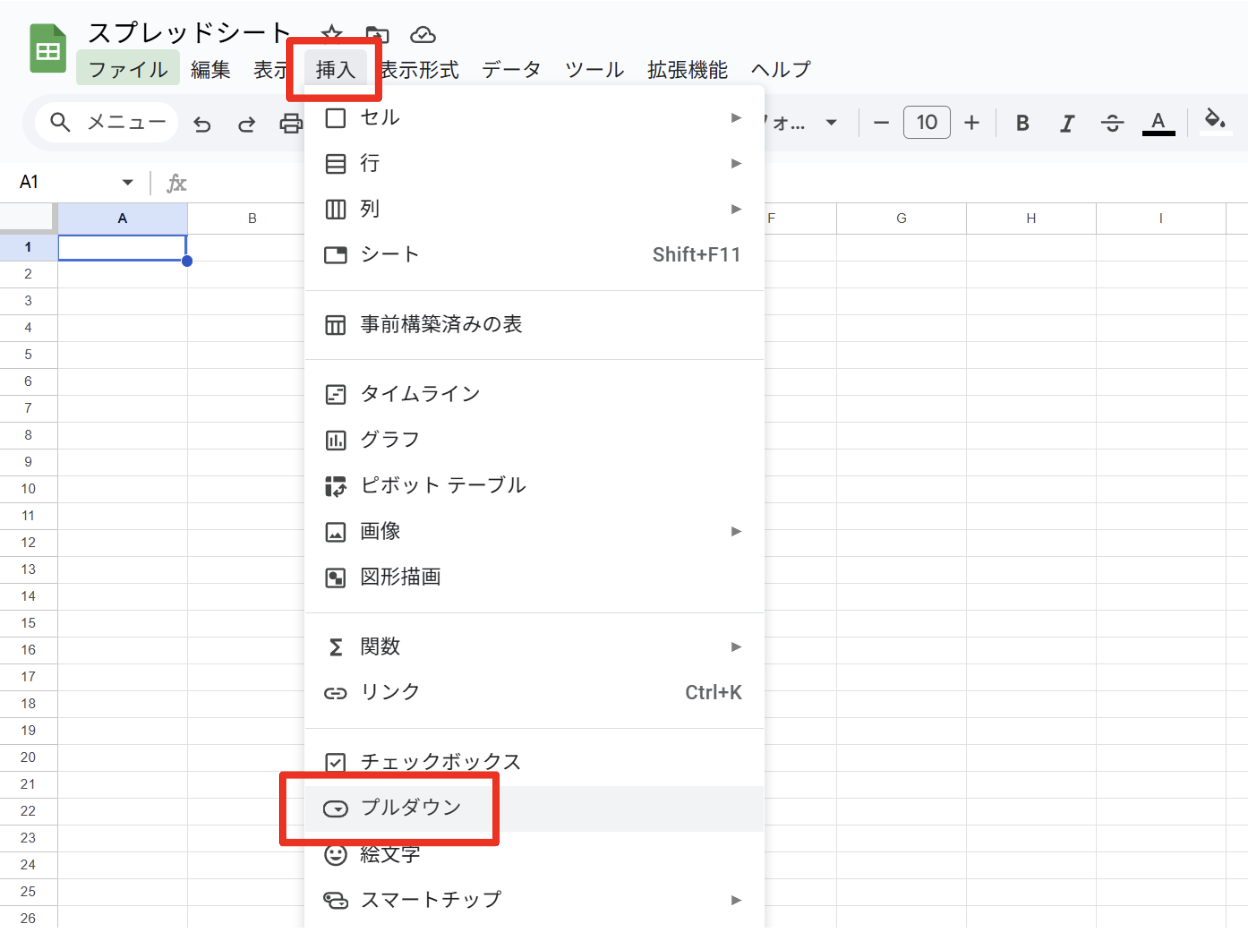The height and width of the screenshot is (930, 1258).
Task: Apply strikethrough formatting
Action: pyautogui.click(x=1112, y=122)
